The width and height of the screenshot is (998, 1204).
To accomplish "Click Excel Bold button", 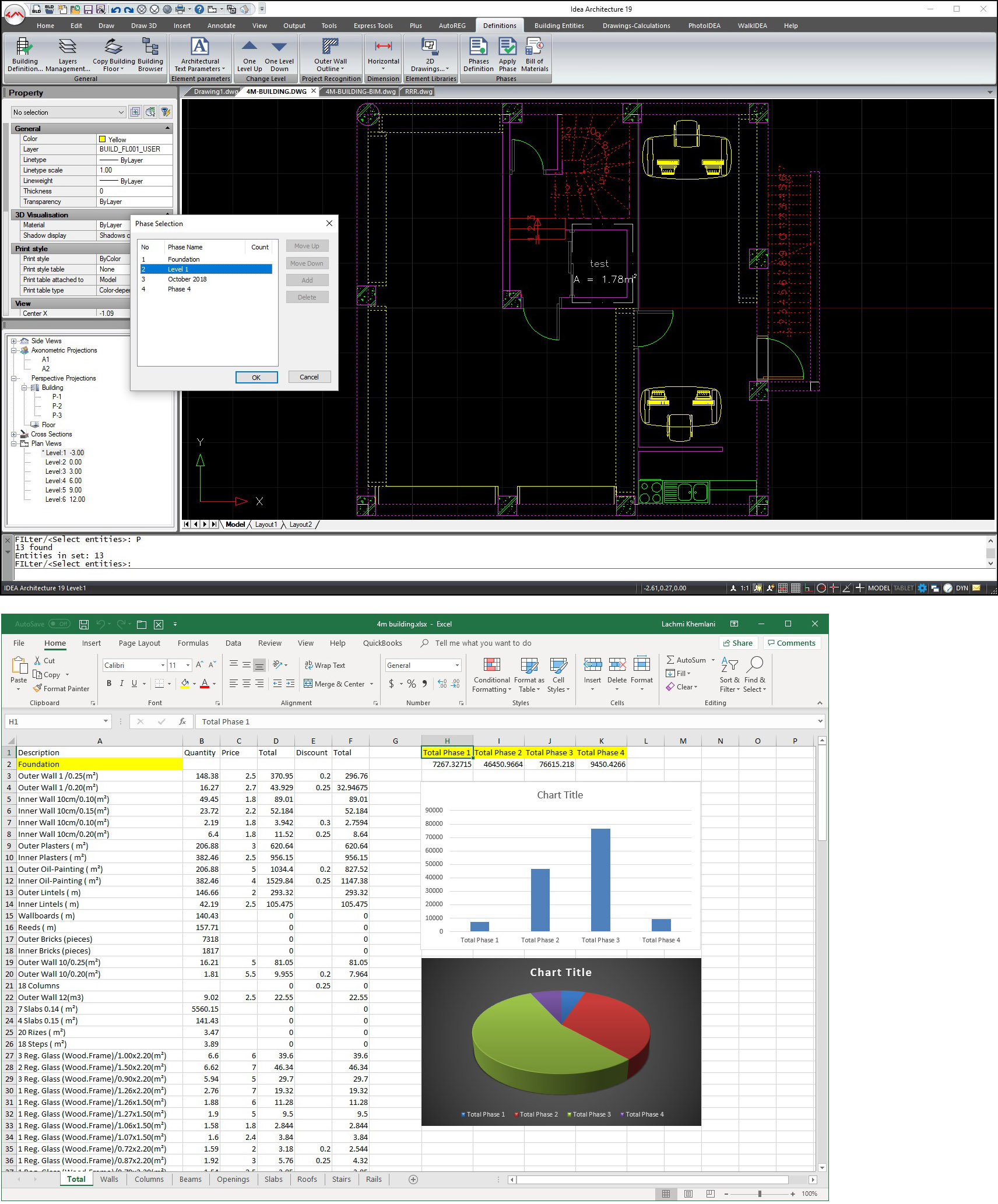I will pos(108,683).
